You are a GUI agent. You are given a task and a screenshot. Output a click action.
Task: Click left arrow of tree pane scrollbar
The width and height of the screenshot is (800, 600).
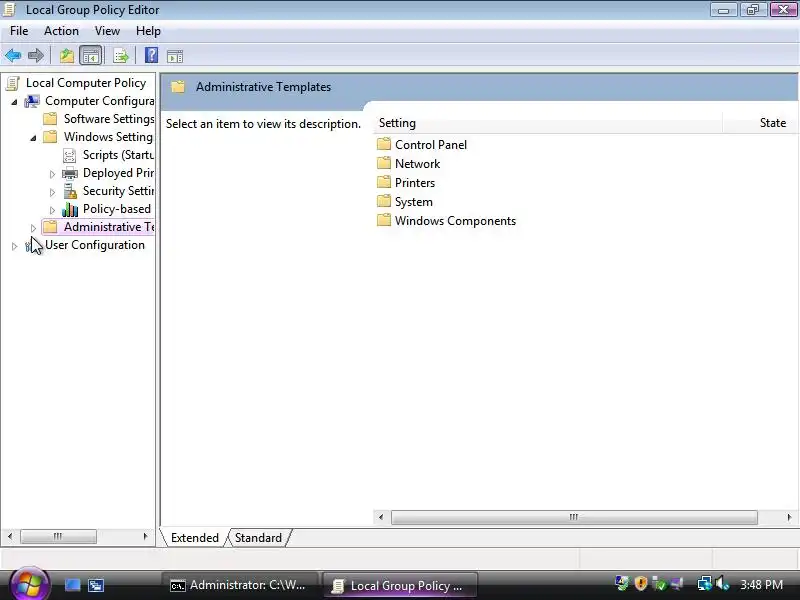coord(10,536)
